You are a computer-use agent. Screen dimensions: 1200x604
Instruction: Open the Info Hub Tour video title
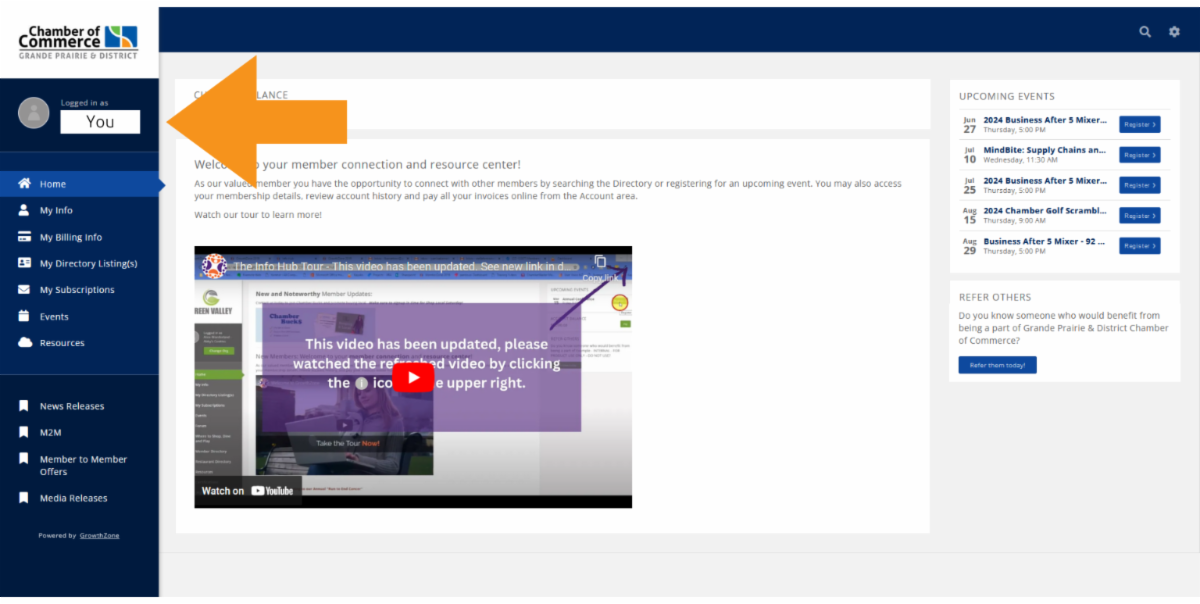pyautogui.click(x=405, y=267)
